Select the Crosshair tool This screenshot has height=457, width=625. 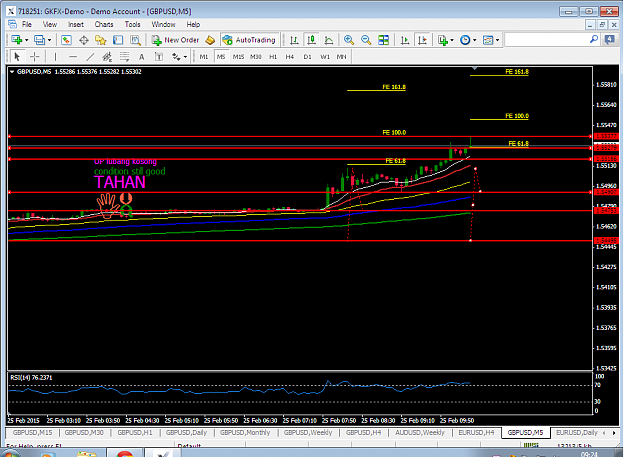[35, 57]
